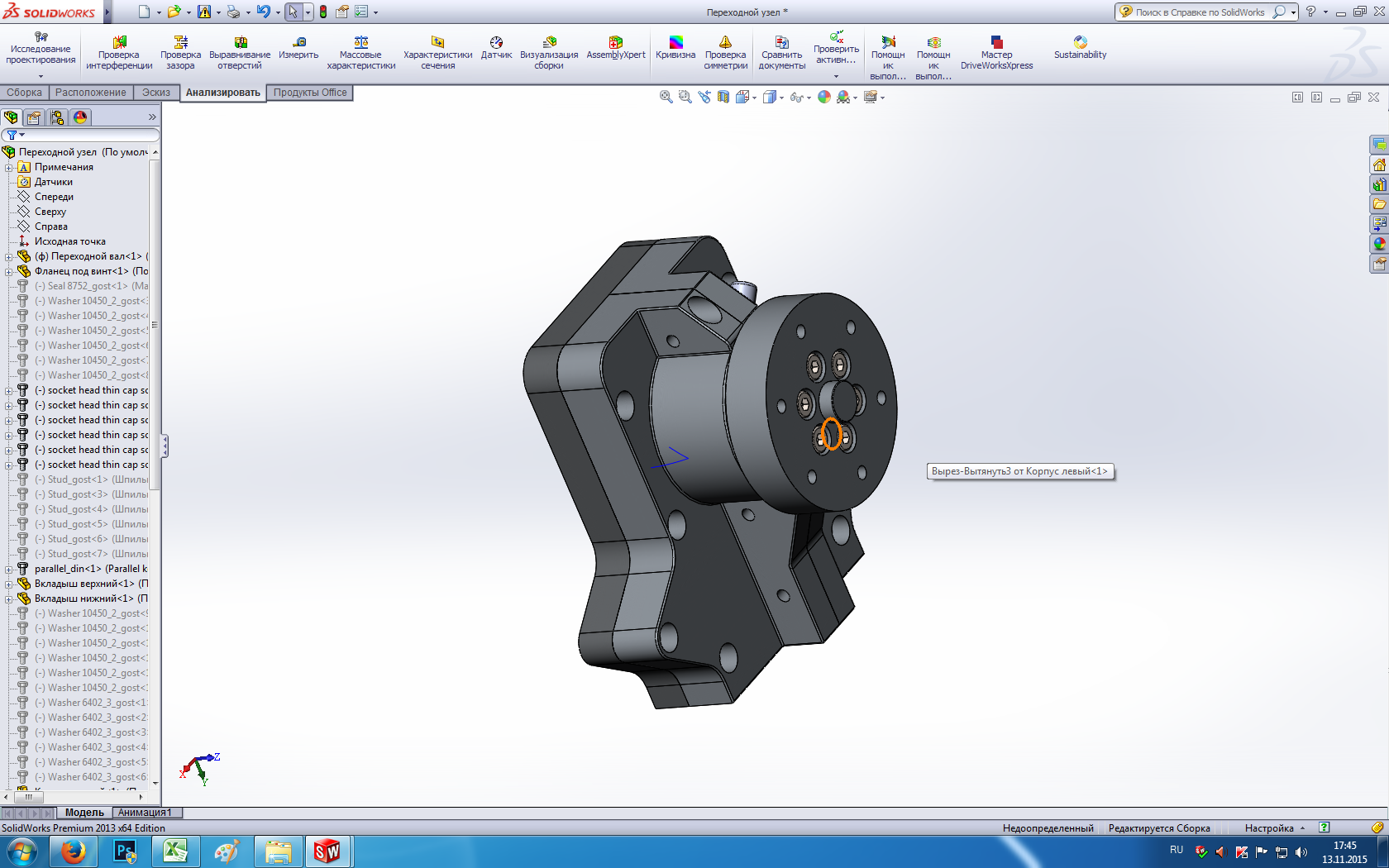This screenshot has width=1389, height=868.
Task: Activate Section View in heads-up toolbar
Action: (723, 97)
